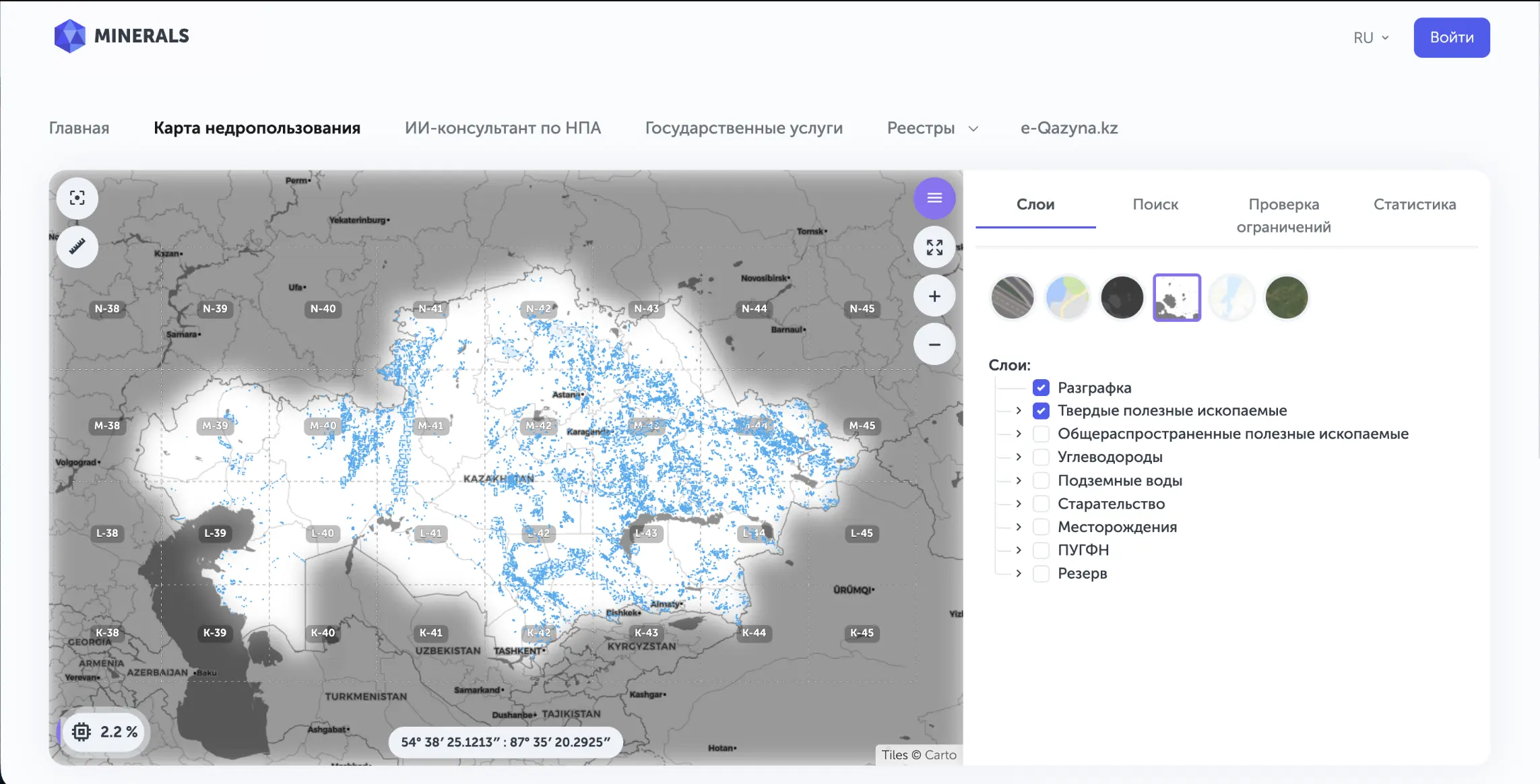Open the purple map menu button
The image size is (1540, 784).
point(934,198)
